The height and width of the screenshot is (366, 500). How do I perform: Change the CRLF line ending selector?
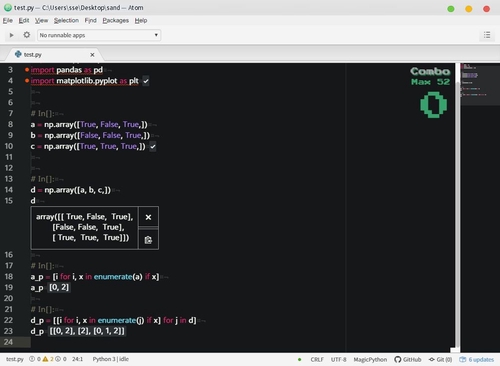(317, 359)
